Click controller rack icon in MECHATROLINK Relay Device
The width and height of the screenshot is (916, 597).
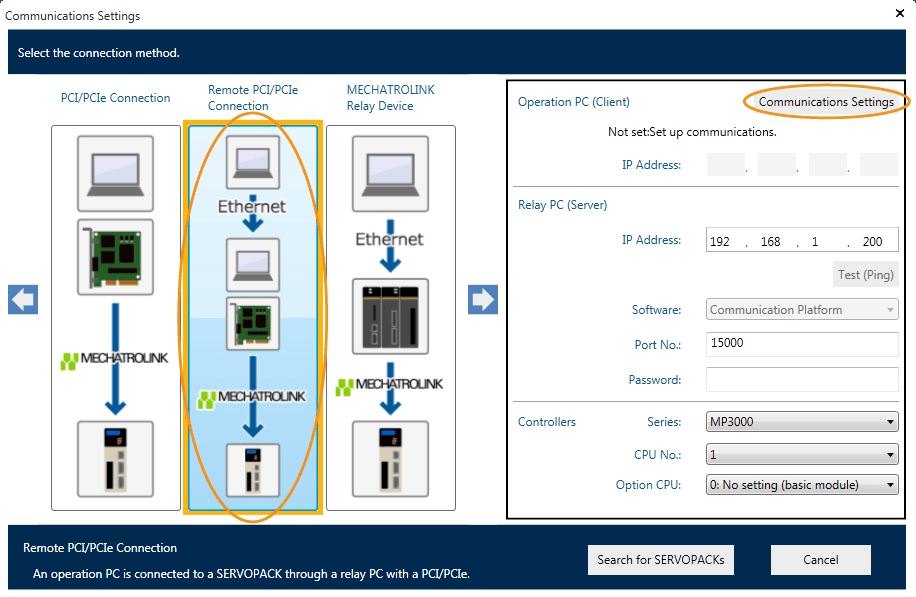[390, 317]
